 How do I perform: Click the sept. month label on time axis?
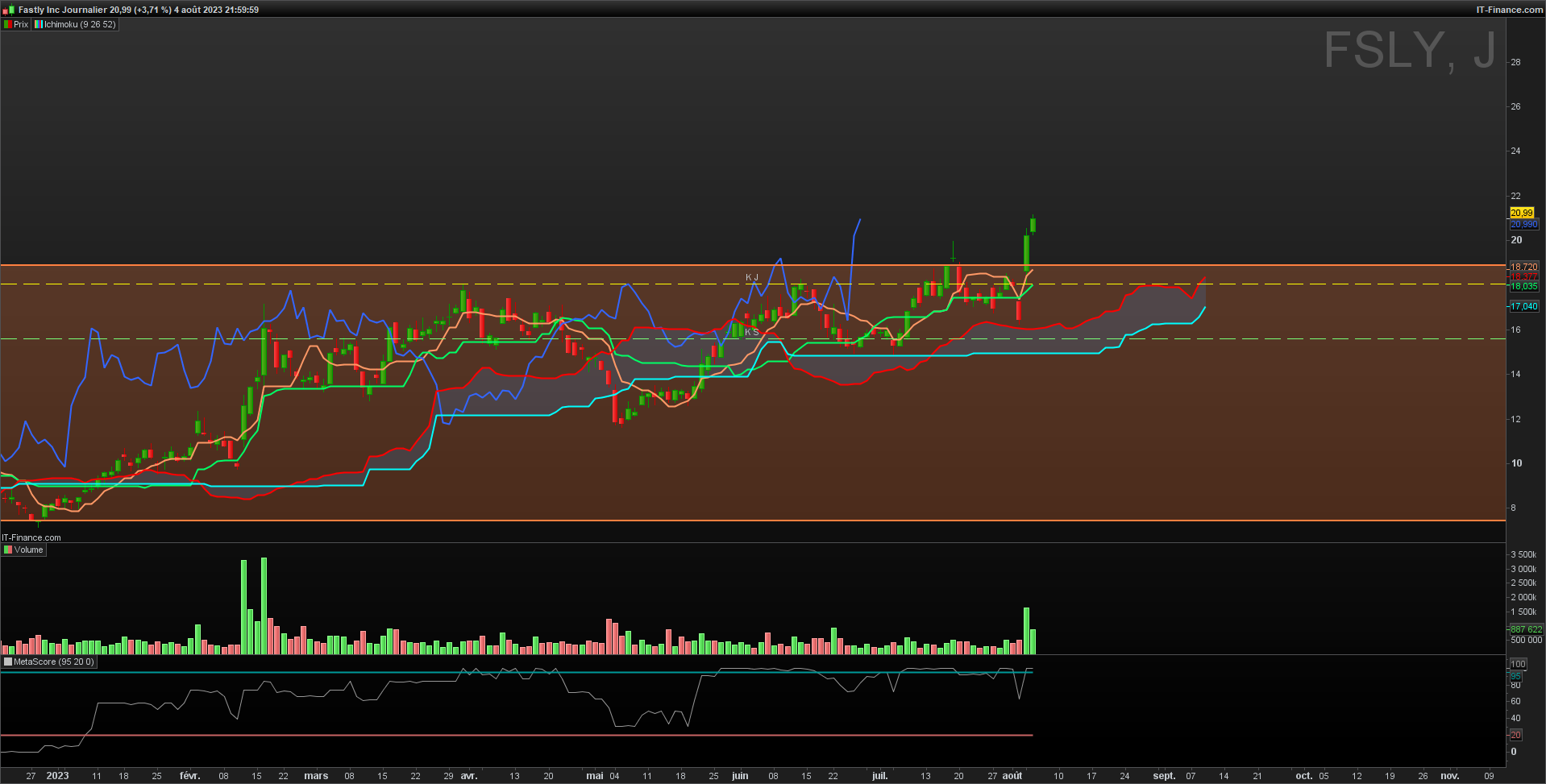point(1164,776)
